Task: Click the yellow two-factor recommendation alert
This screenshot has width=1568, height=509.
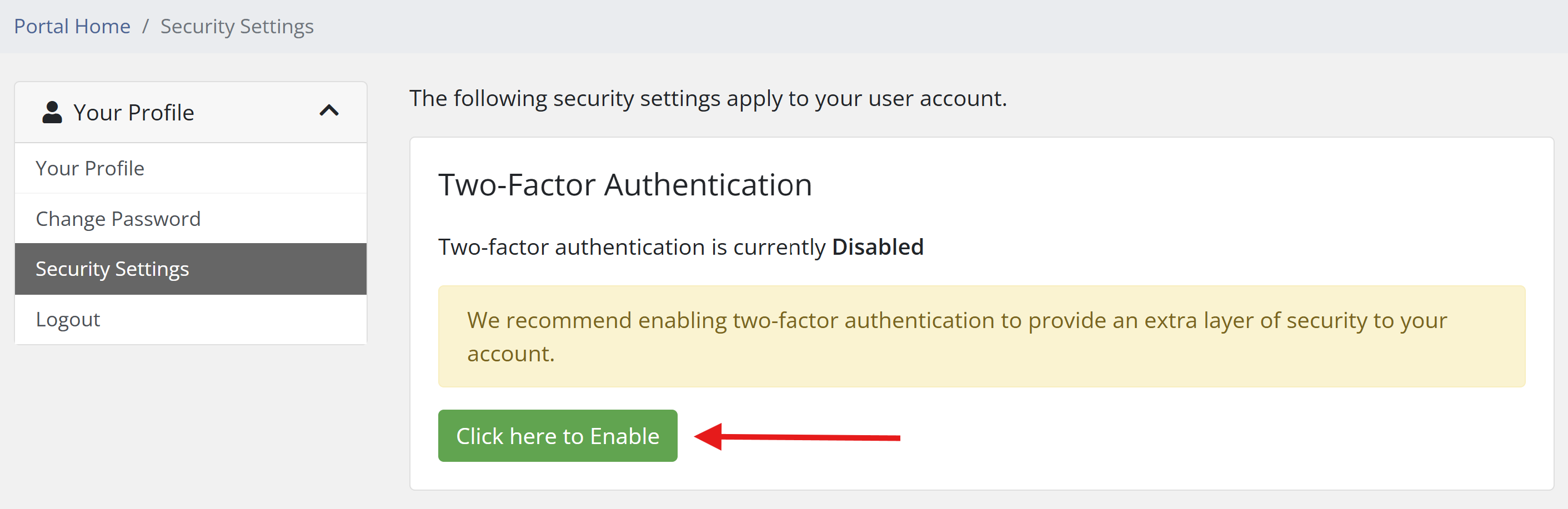Action: tap(981, 336)
